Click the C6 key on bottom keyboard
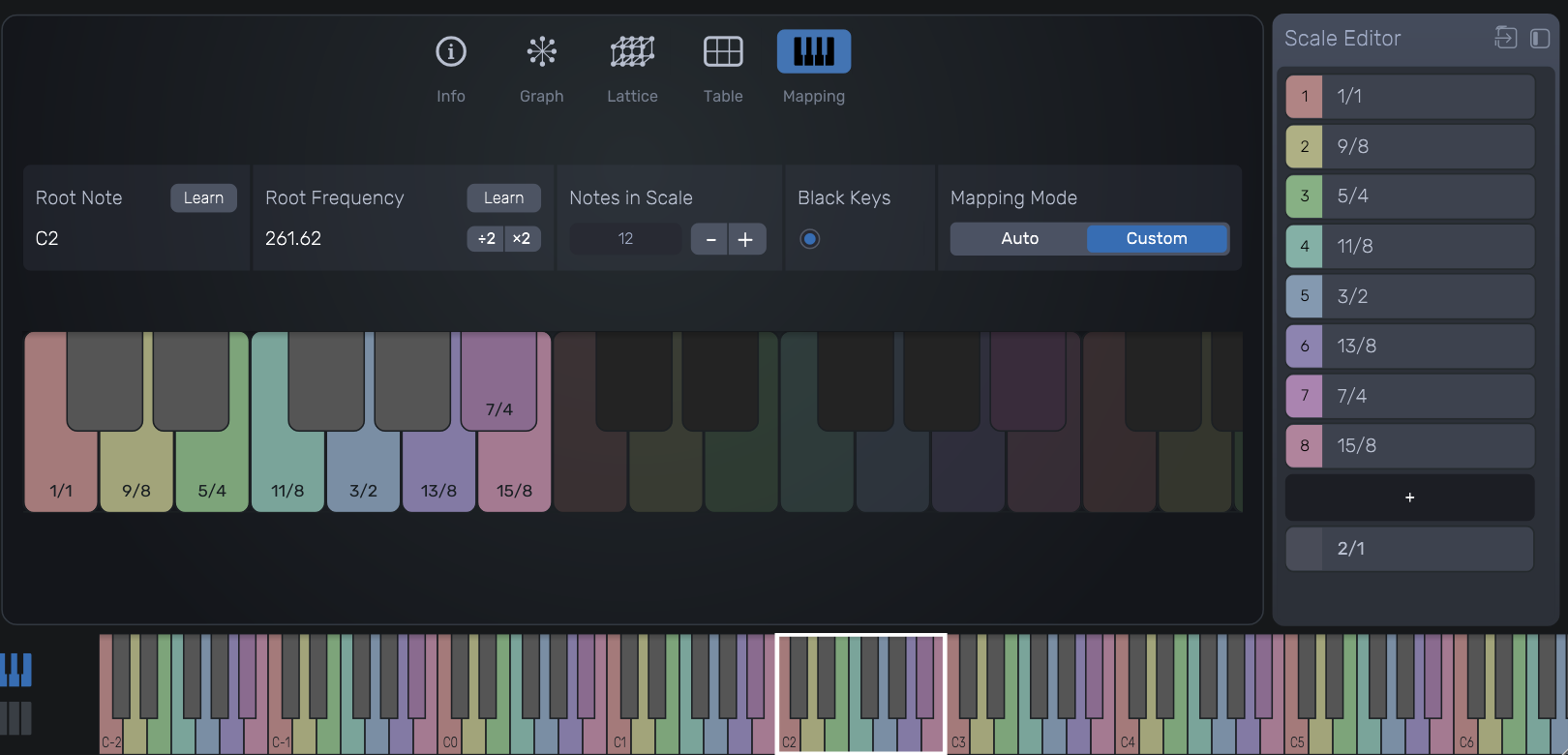The height and width of the screenshot is (755, 1568). [x=1466, y=736]
